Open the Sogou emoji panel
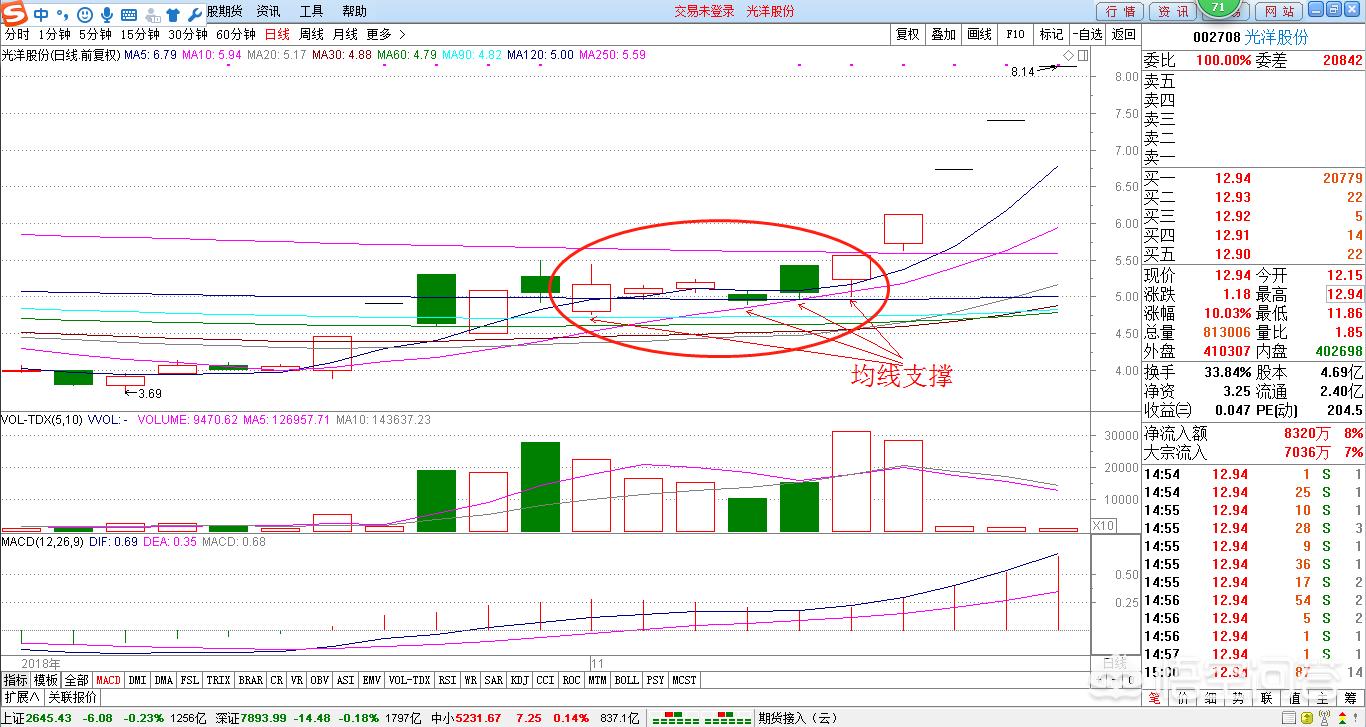Screen dimensions: 1366x727 click(x=84, y=14)
